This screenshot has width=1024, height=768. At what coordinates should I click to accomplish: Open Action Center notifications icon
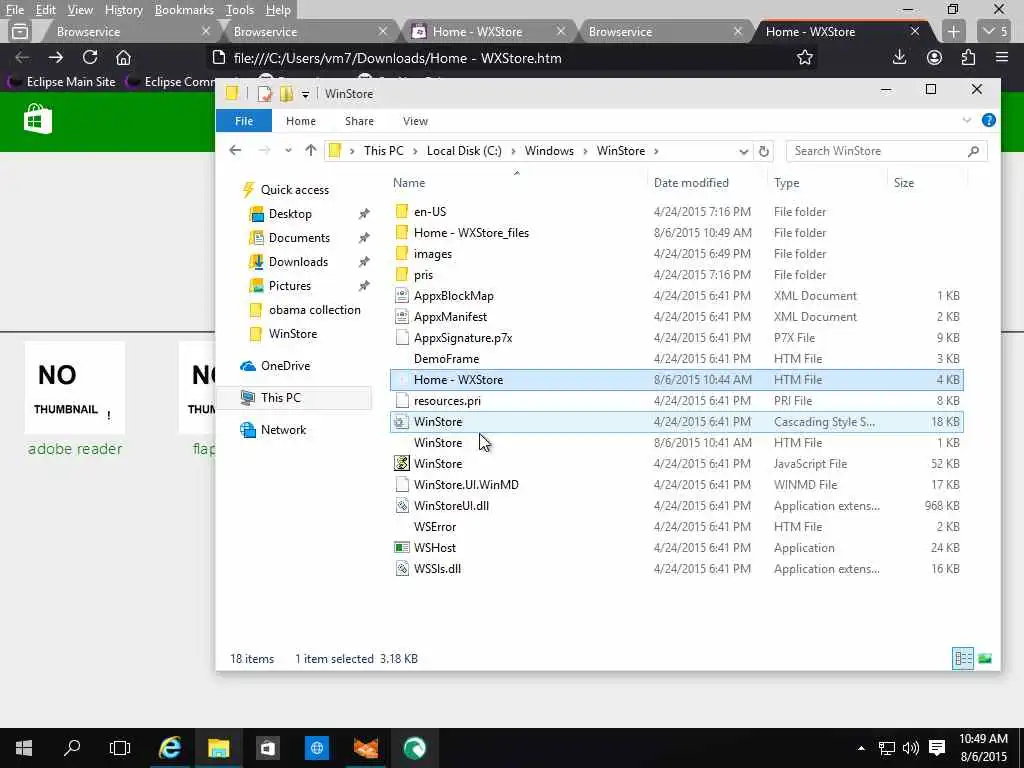(x=937, y=748)
